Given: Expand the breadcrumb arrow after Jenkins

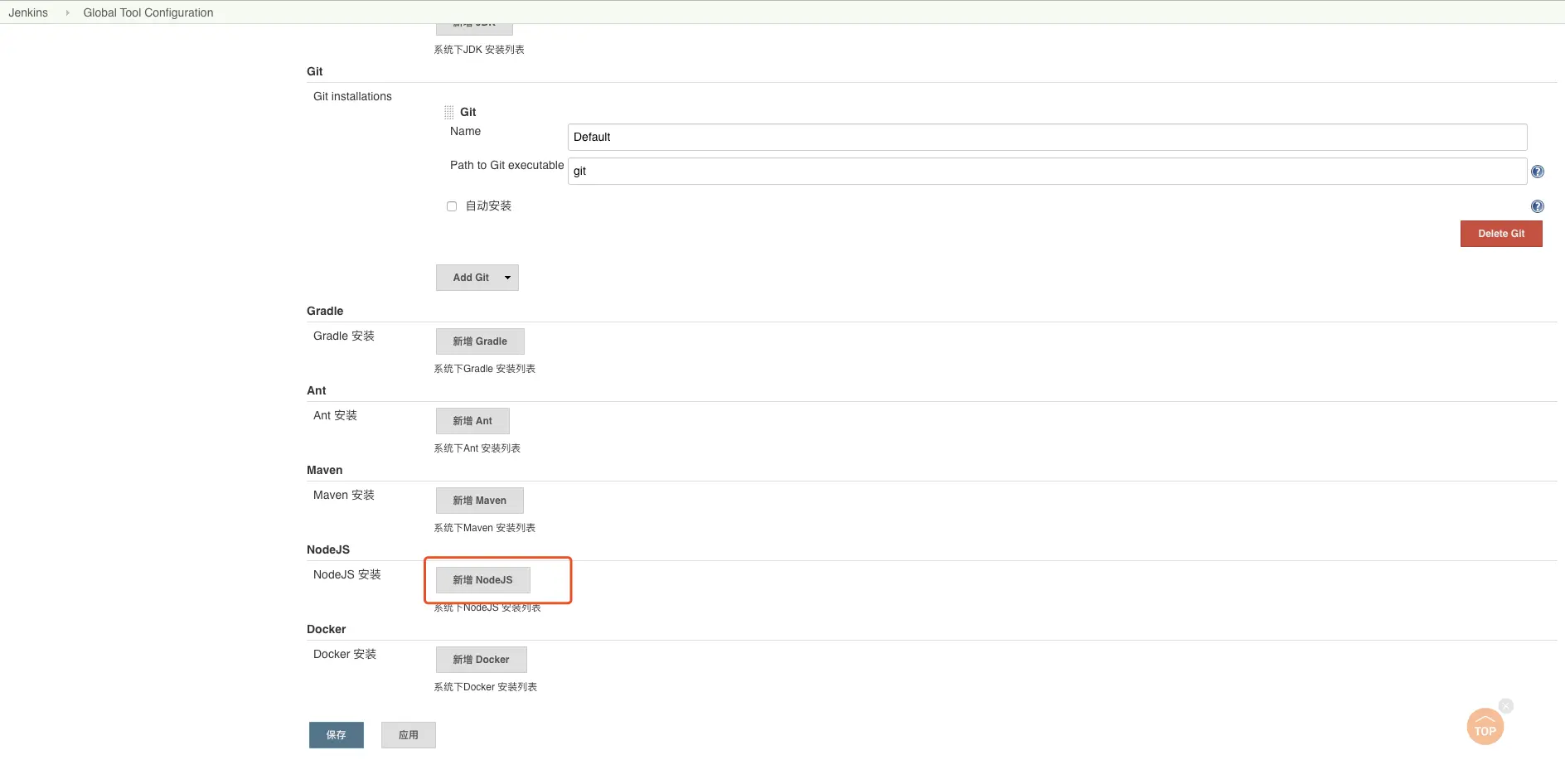Looking at the screenshot, I should click(x=67, y=12).
